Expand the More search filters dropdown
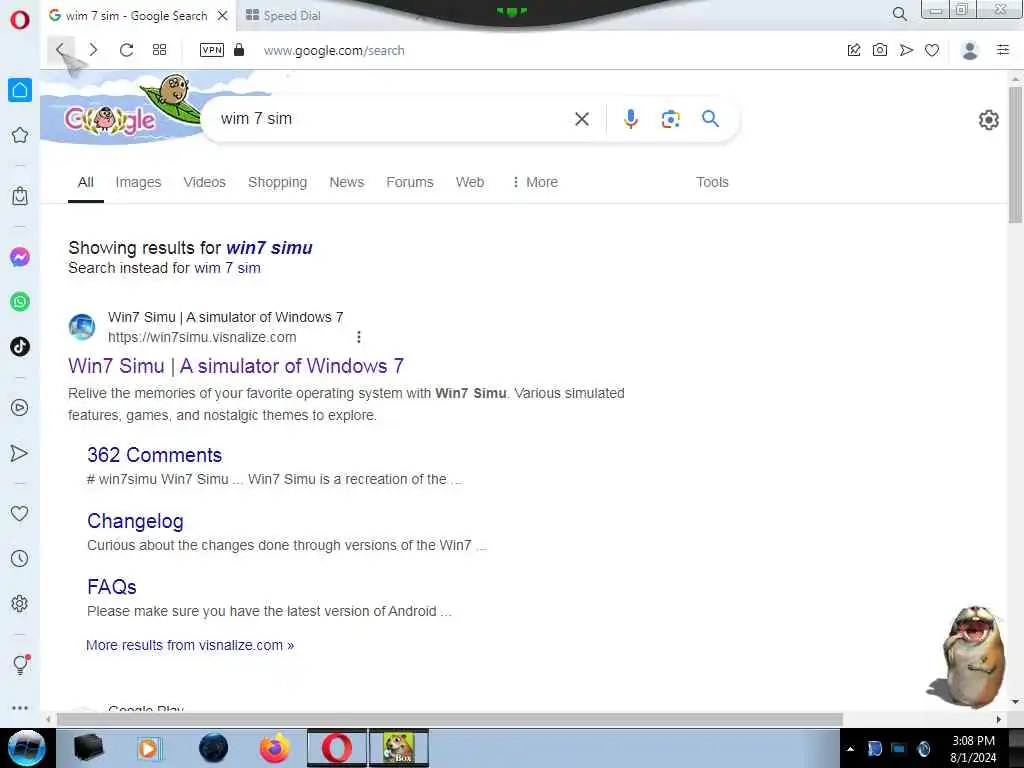The height and width of the screenshot is (768, 1024). click(x=535, y=182)
